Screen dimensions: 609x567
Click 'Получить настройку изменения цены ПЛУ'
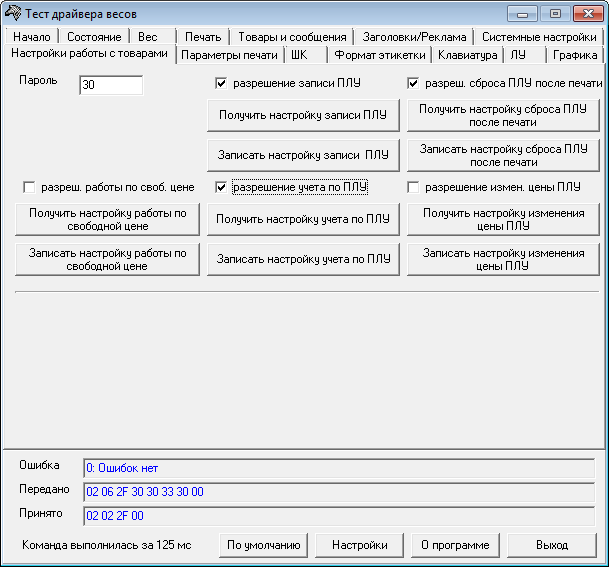(x=503, y=219)
